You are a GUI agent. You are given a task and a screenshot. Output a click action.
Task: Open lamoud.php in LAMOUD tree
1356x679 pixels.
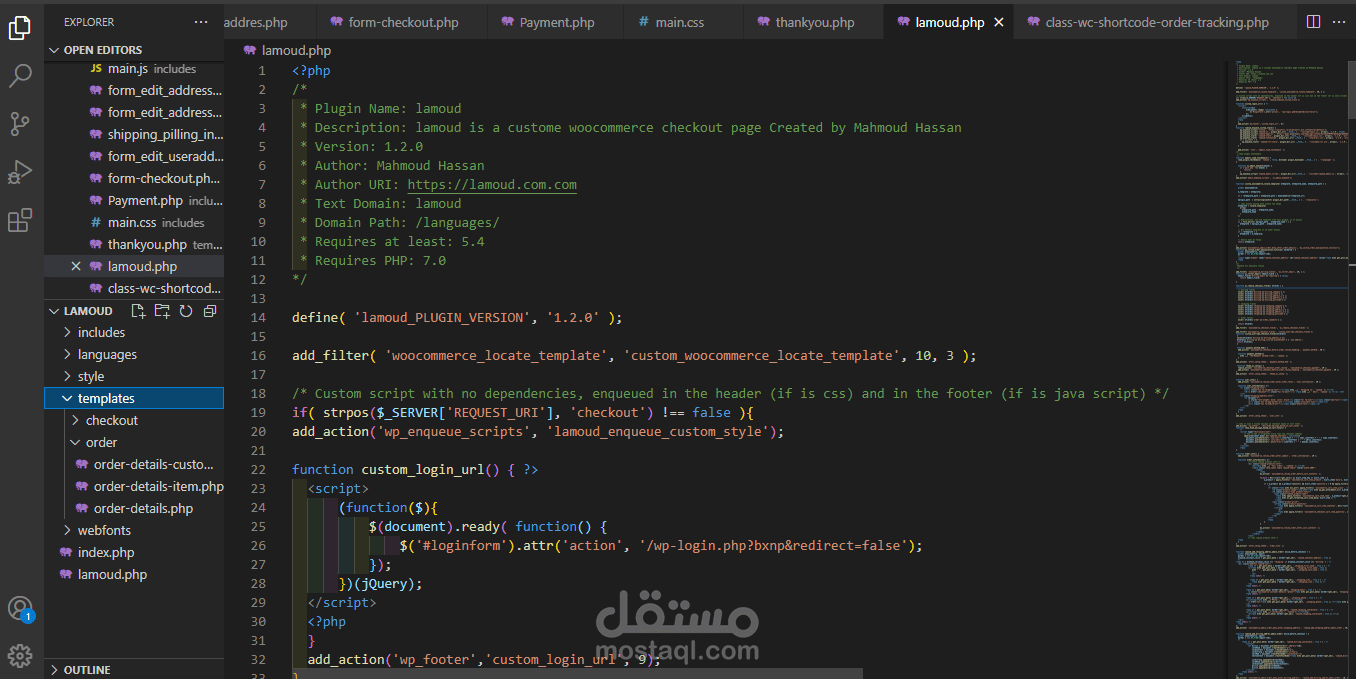[x=134, y=575]
